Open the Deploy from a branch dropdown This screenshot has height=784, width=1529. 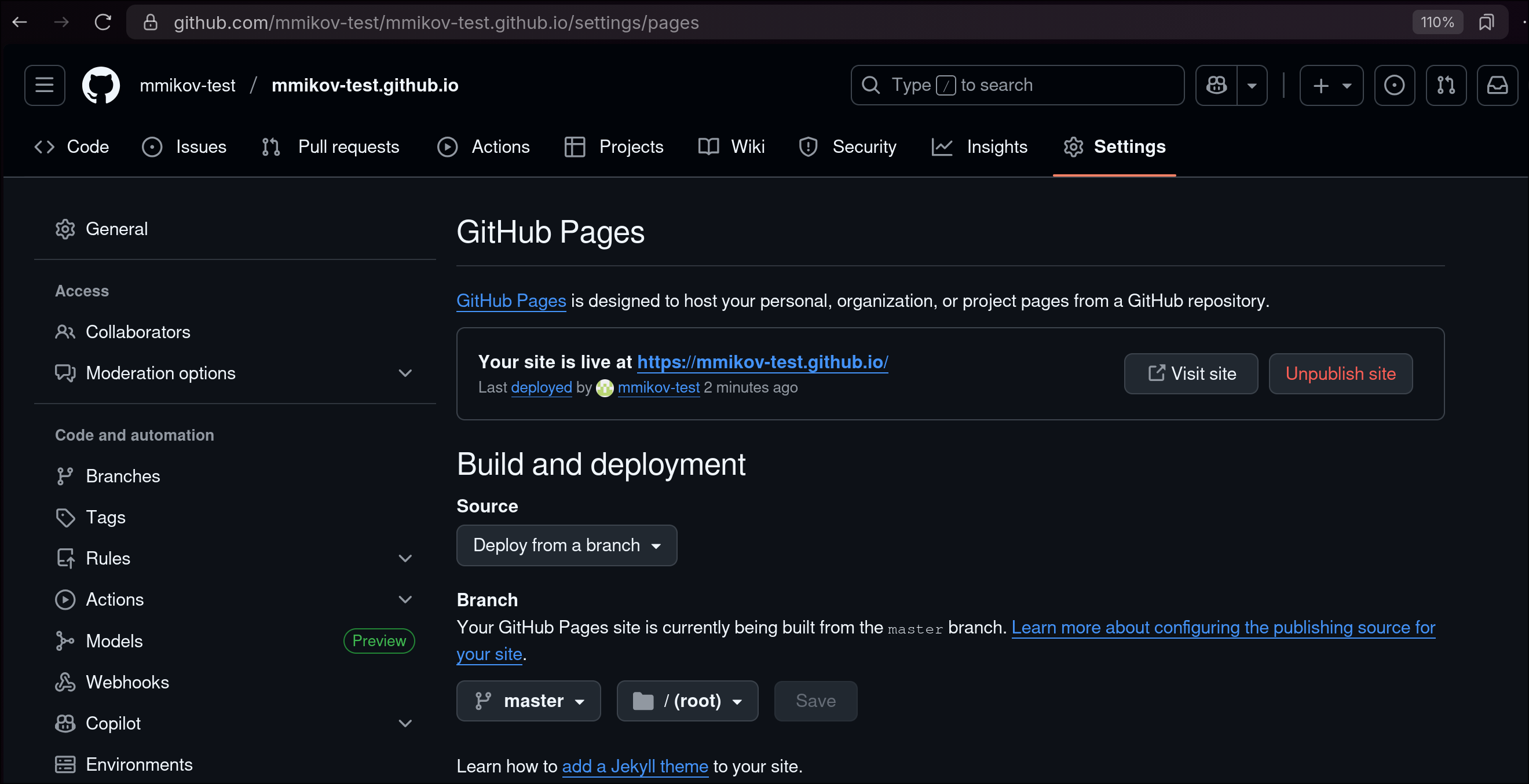pyautogui.click(x=566, y=545)
